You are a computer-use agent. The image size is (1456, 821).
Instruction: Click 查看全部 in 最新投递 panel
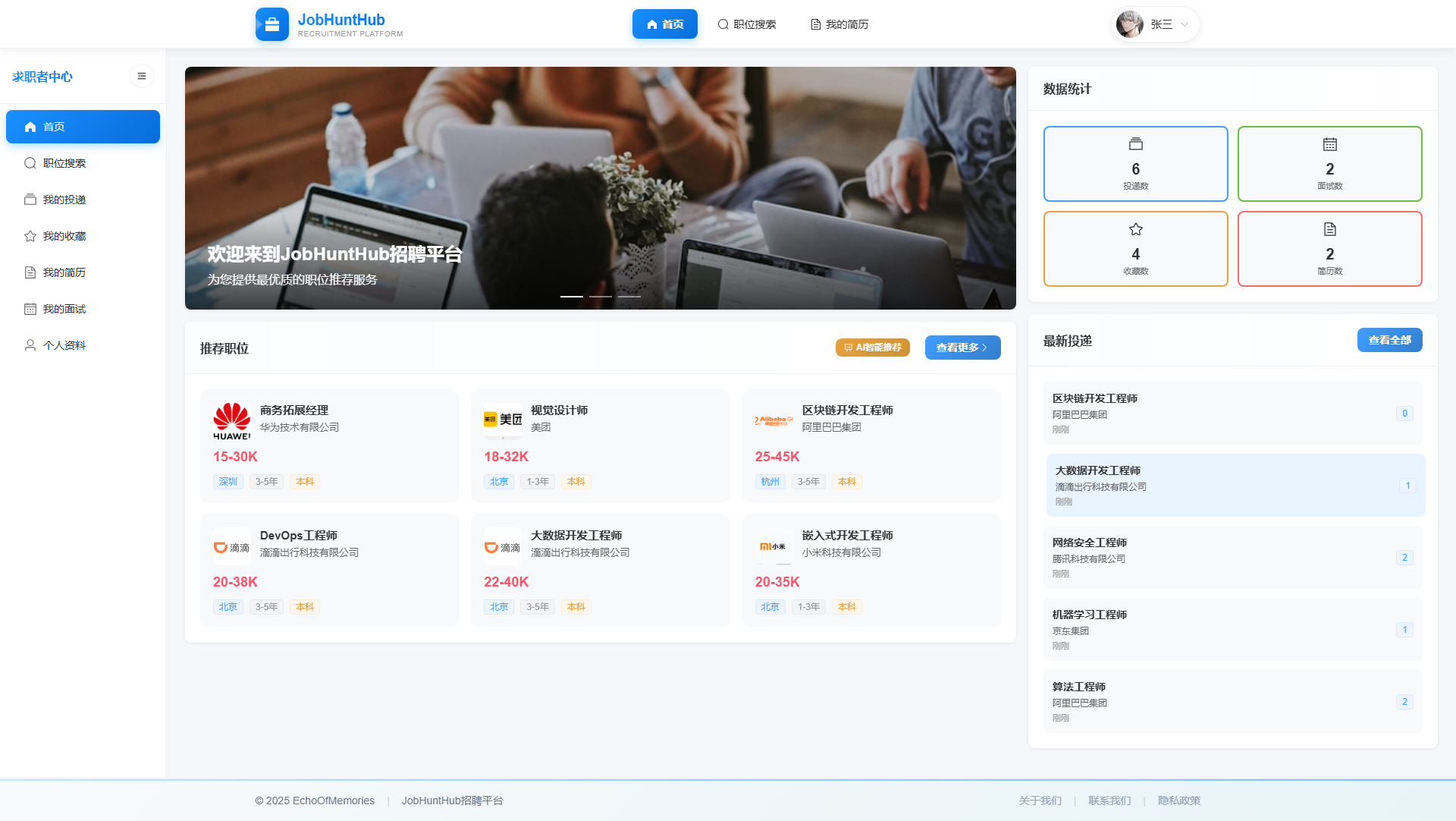1389,340
